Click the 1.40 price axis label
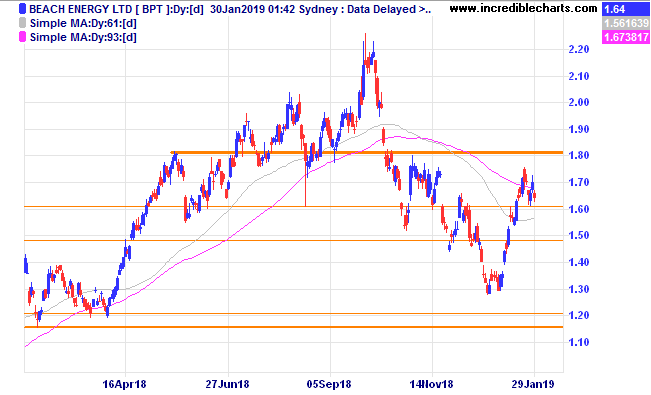 pyautogui.click(x=578, y=263)
